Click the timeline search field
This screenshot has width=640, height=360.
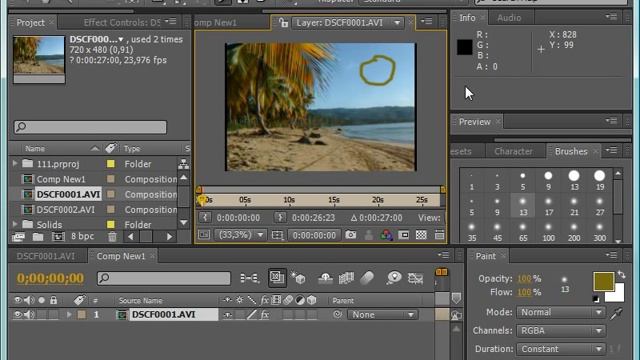point(164,278)
